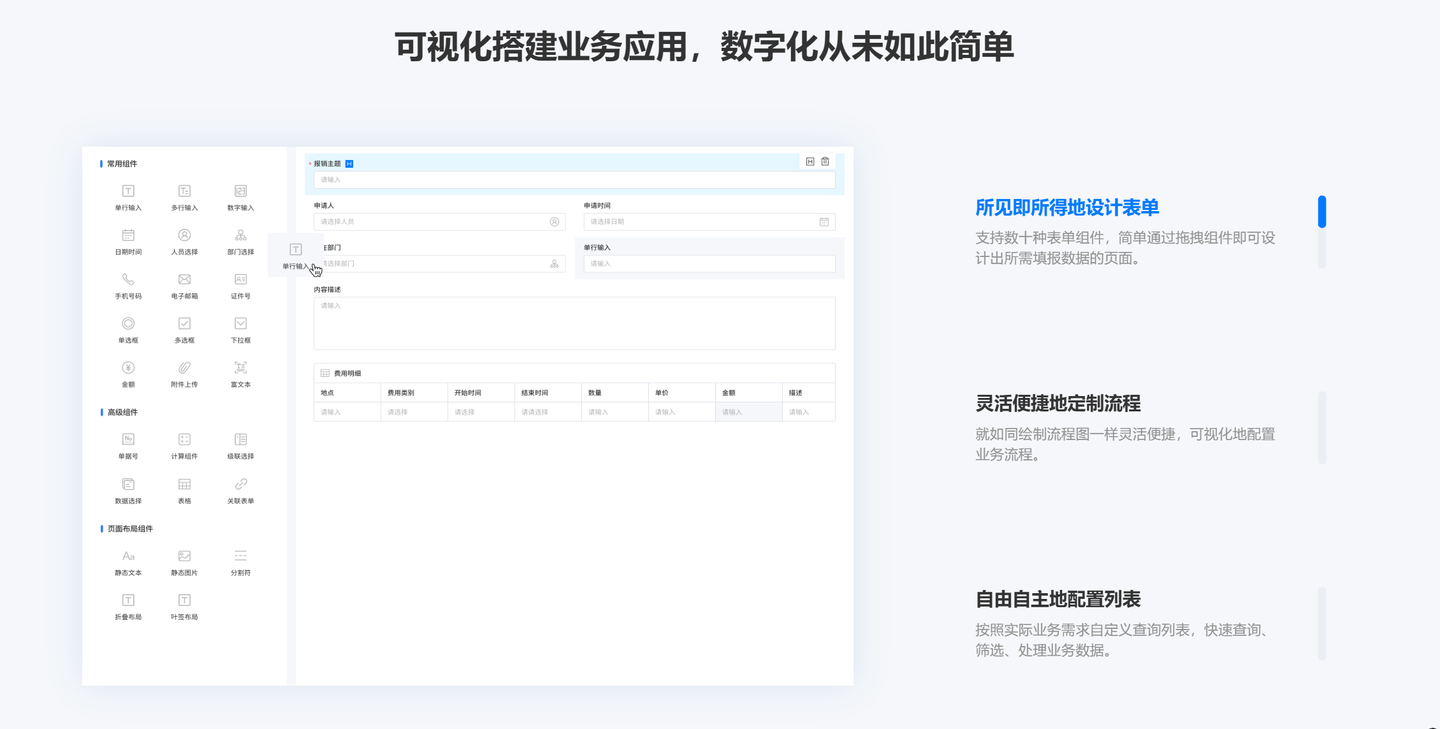Open the 申请时间 date picker field
1440x729 pixels.
click(709, 222)
